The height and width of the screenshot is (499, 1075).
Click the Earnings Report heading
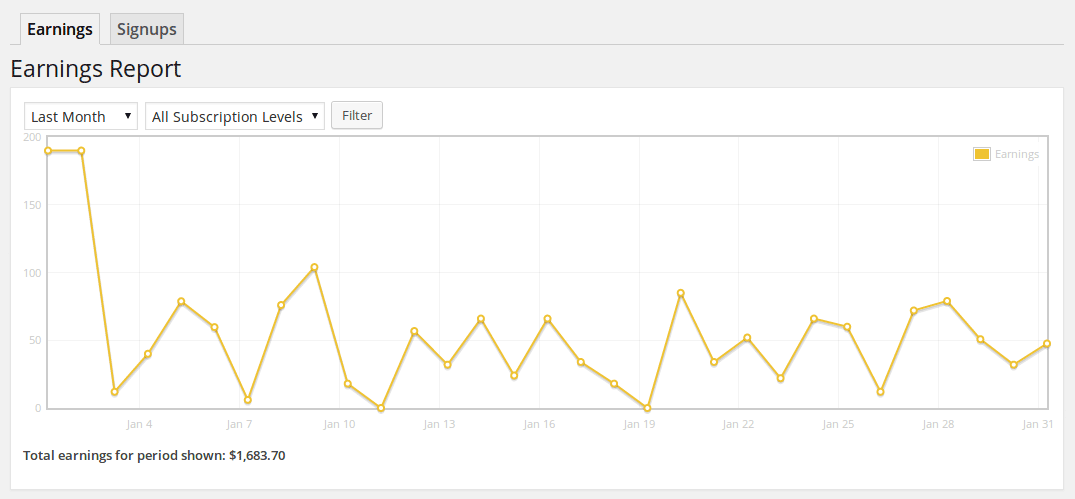point(96,69)
